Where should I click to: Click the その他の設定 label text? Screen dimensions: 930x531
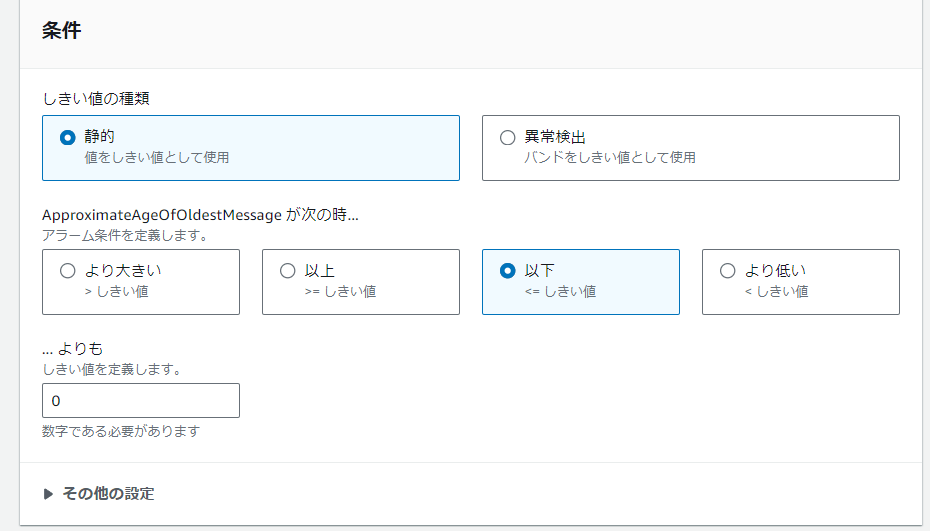[109, 494]
